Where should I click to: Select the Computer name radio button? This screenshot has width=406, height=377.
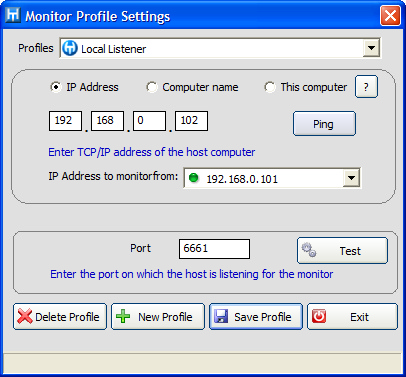(152, 87)
